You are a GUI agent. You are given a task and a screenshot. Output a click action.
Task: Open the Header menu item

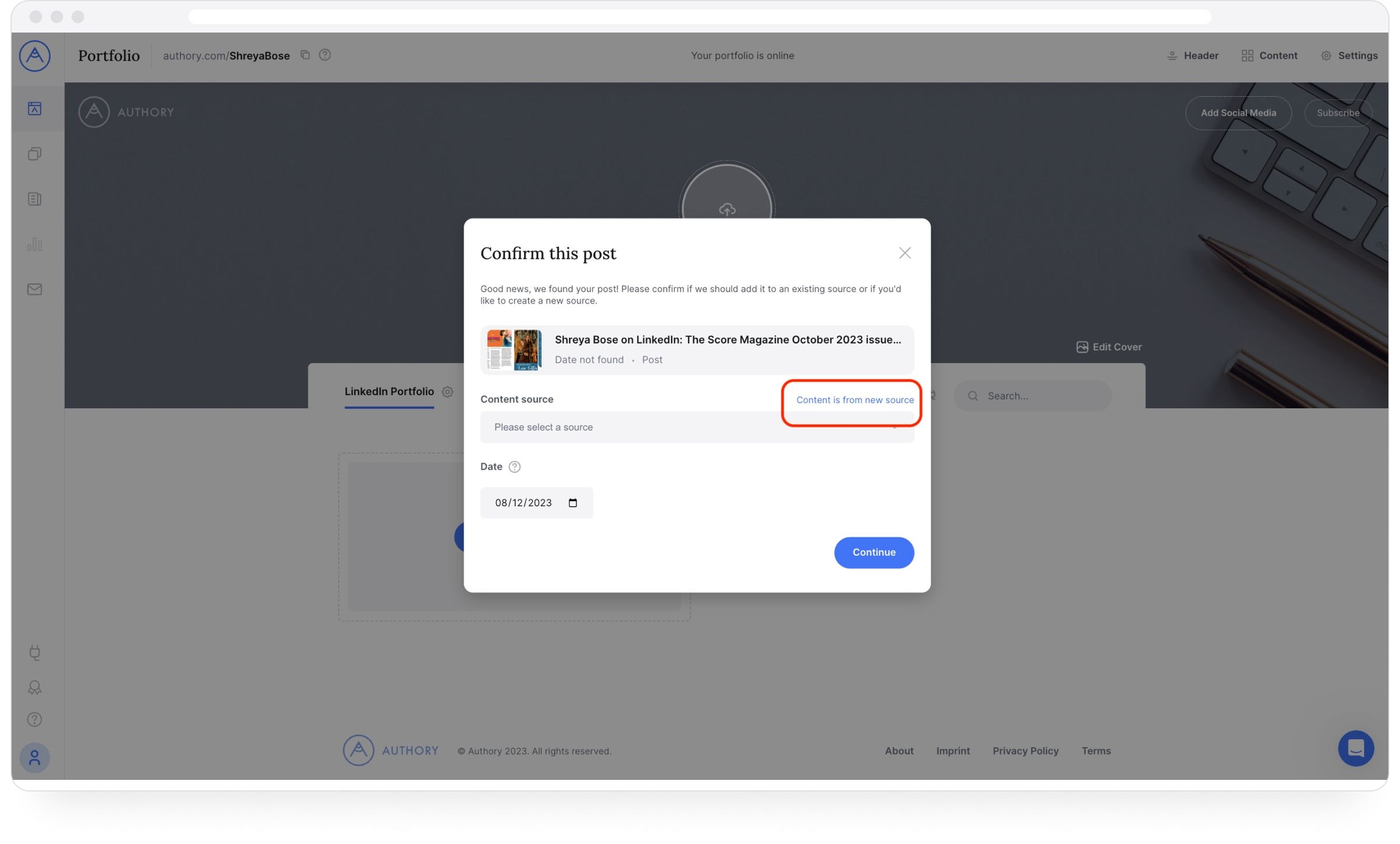(x=1192, y=55)
